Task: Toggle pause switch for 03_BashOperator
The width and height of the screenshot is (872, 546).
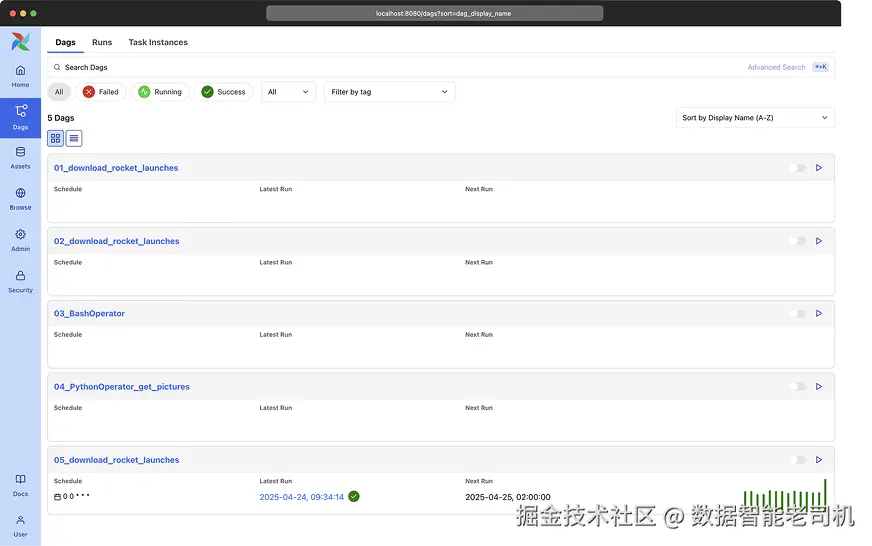Action: [x=797, y=314]
